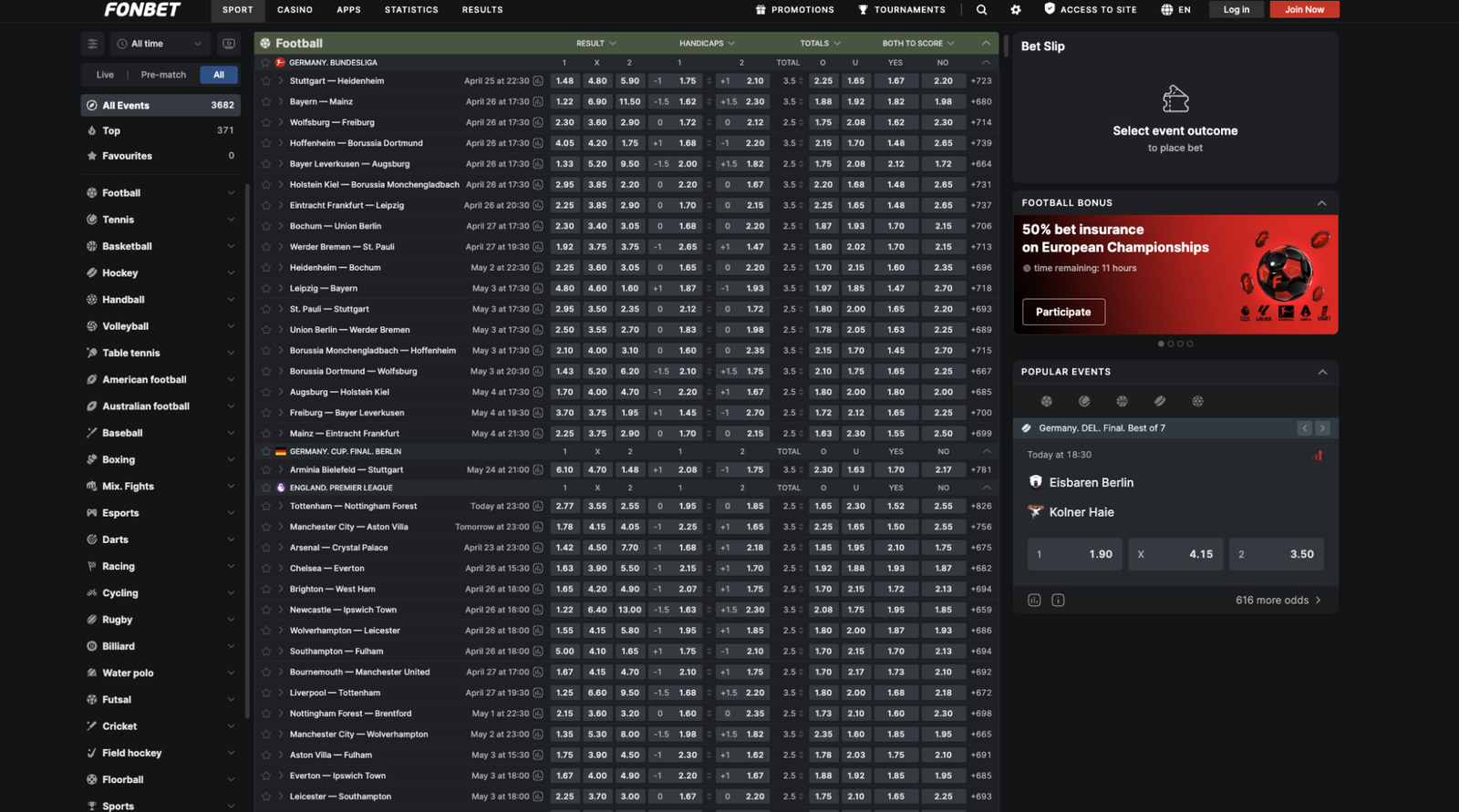Open info icon in Popular Events card
This screenshot has width=1459, height=812.
[x=1058, y=601]
